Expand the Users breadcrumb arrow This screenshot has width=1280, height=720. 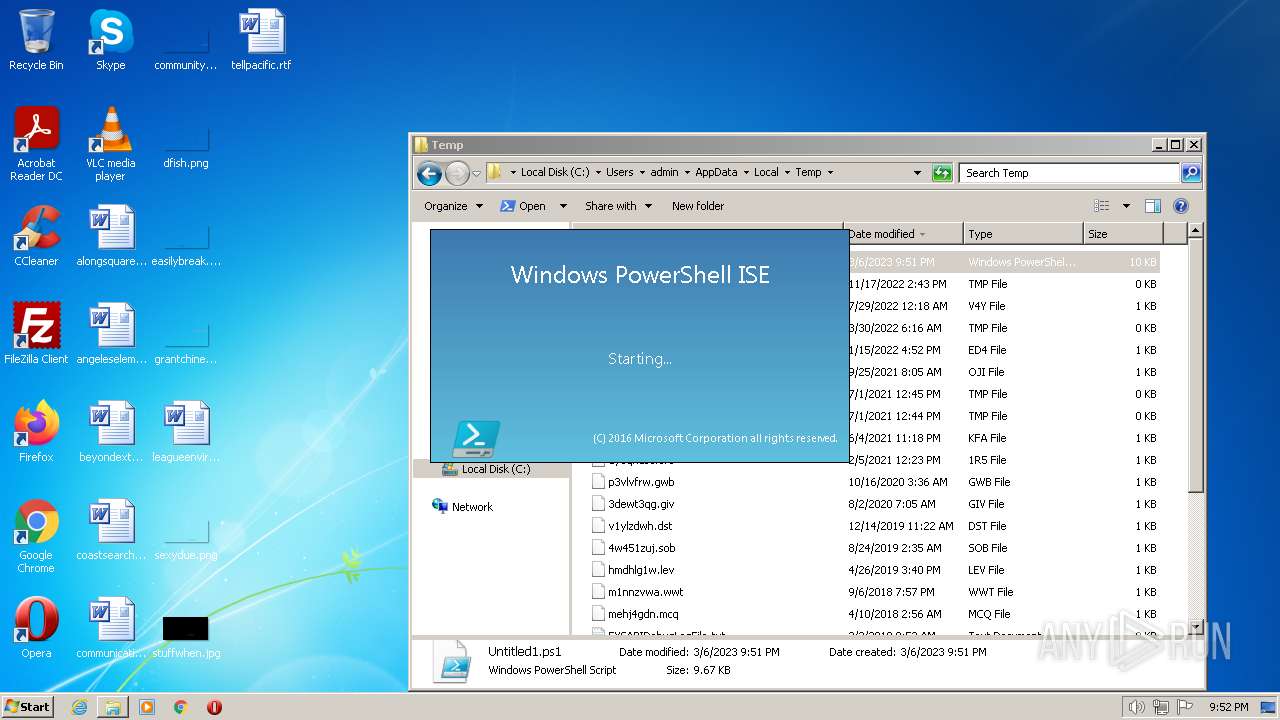click(x=642, y=173)
